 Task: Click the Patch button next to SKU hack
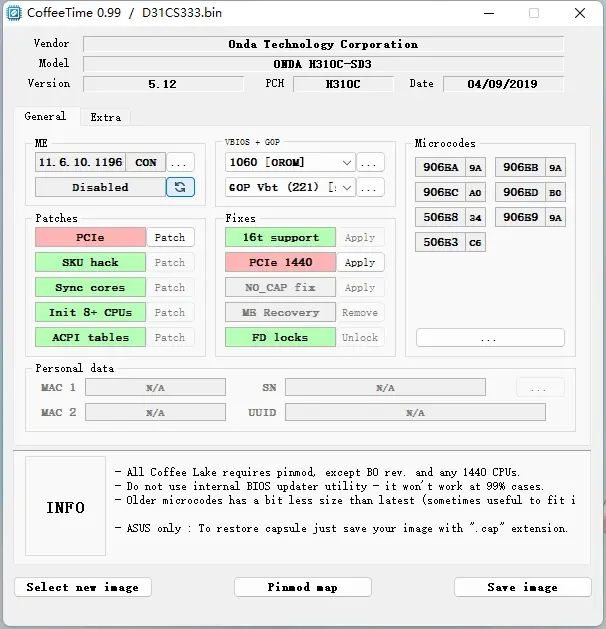pos(170,262)
